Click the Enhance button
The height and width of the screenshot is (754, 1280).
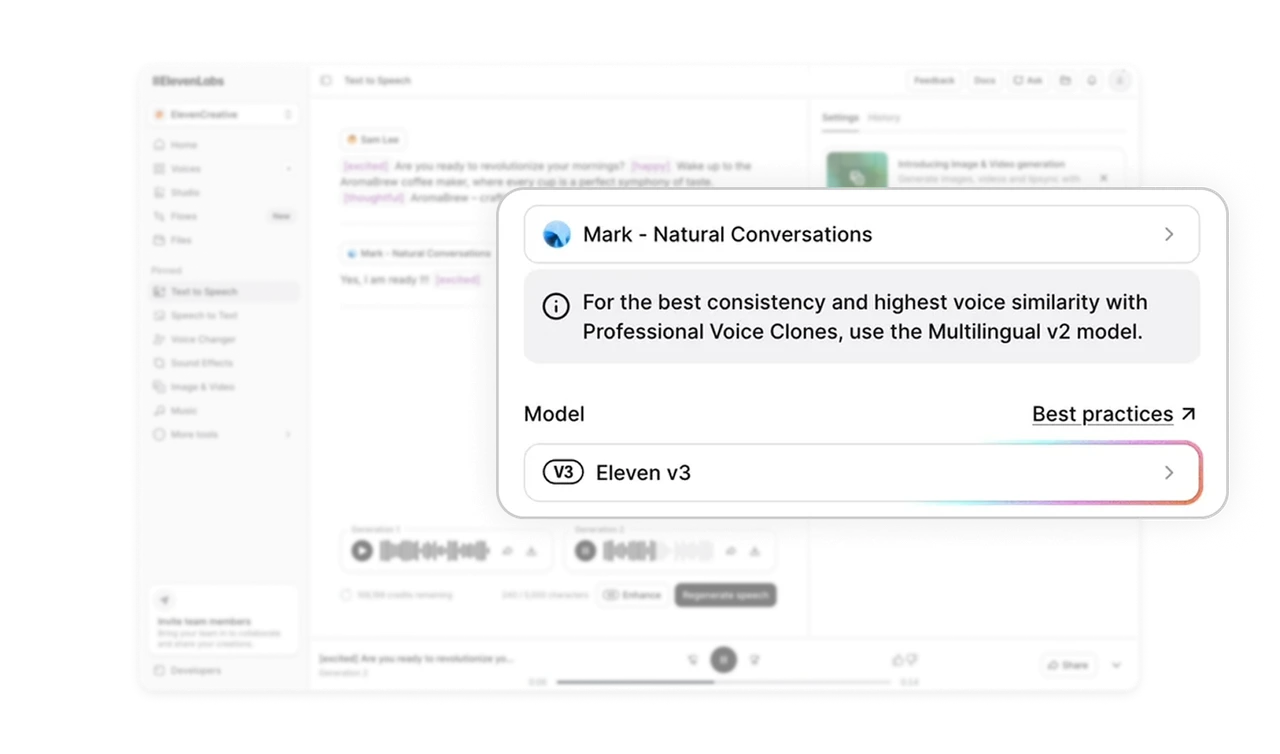tap(633, 595)
